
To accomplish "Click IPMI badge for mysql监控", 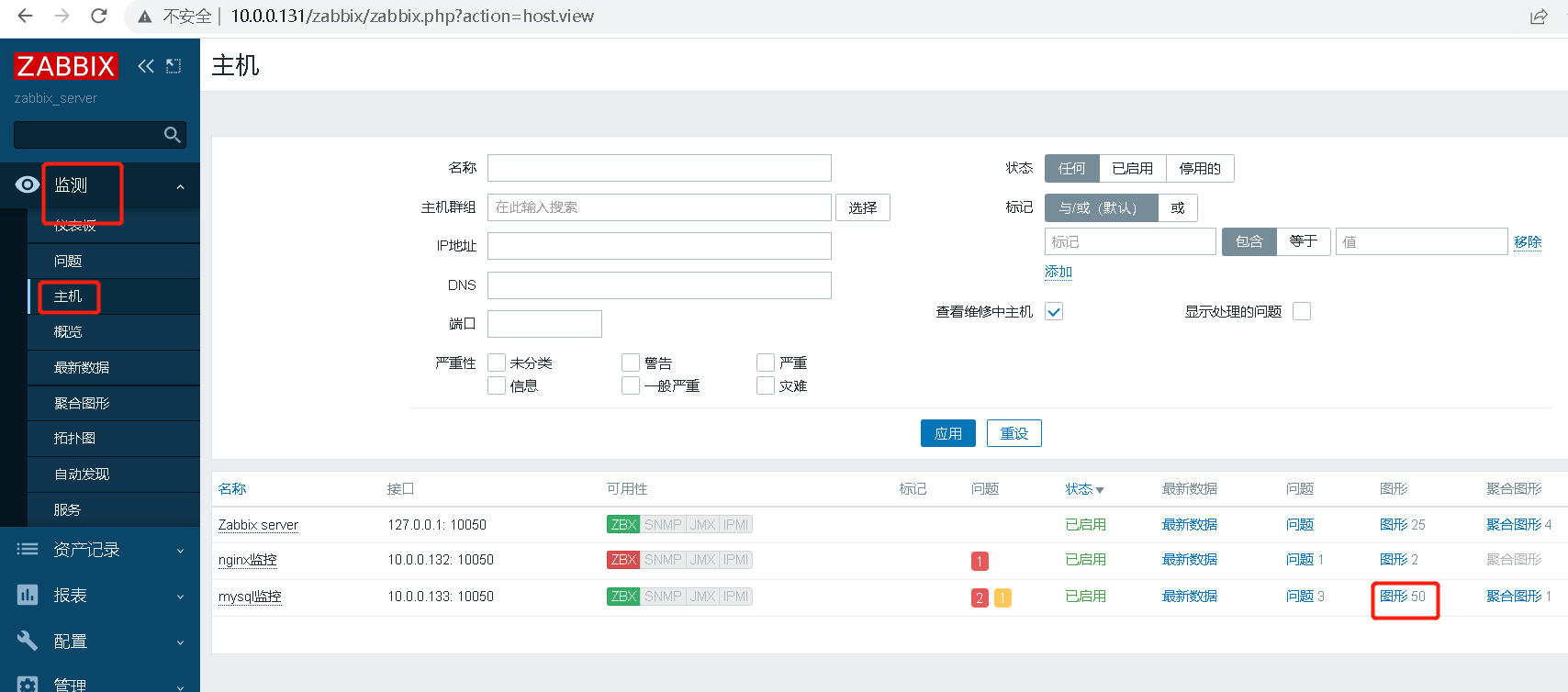I will (736, 597).
